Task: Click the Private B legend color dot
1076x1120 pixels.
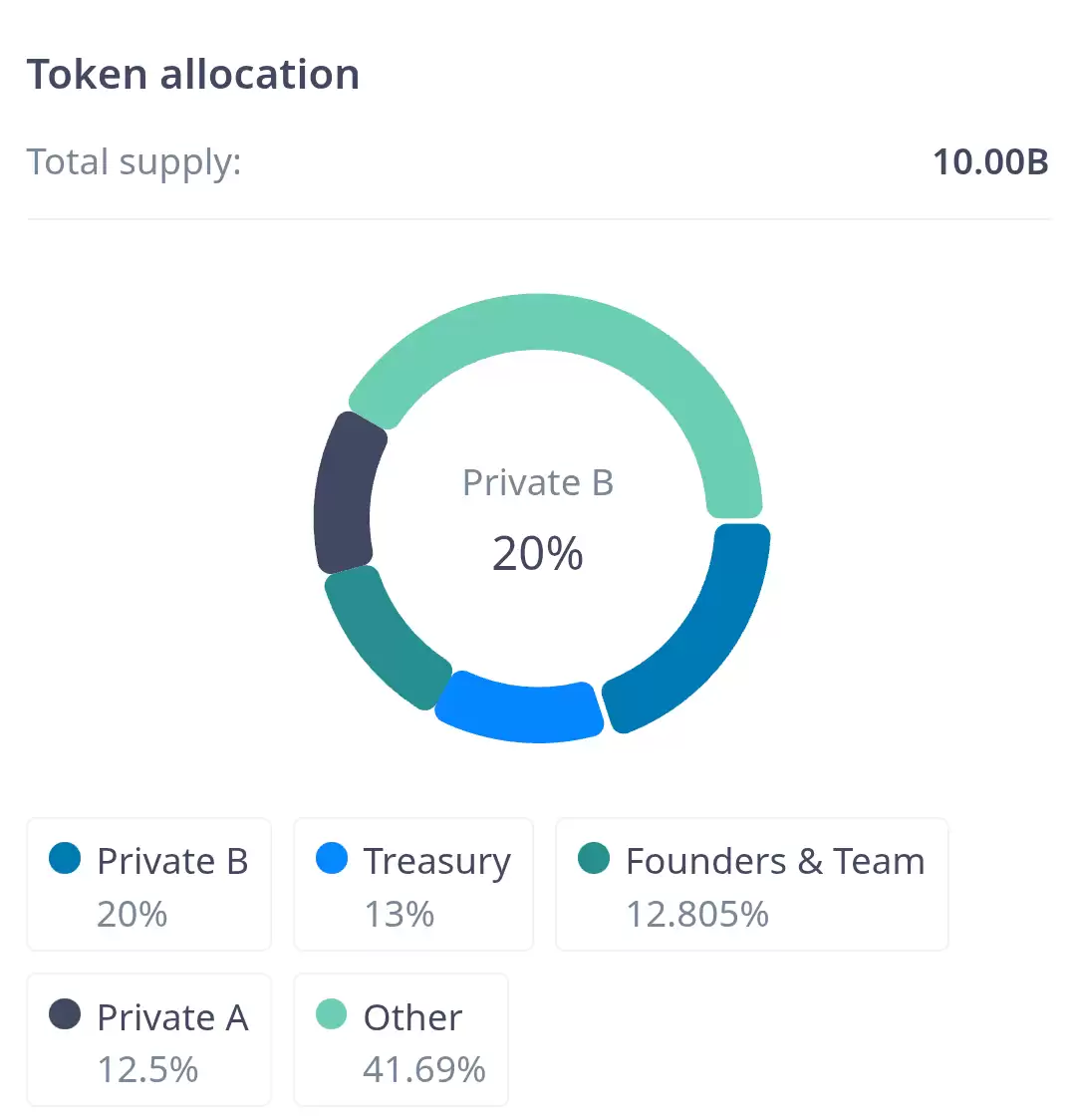Action: coord(65,858)
